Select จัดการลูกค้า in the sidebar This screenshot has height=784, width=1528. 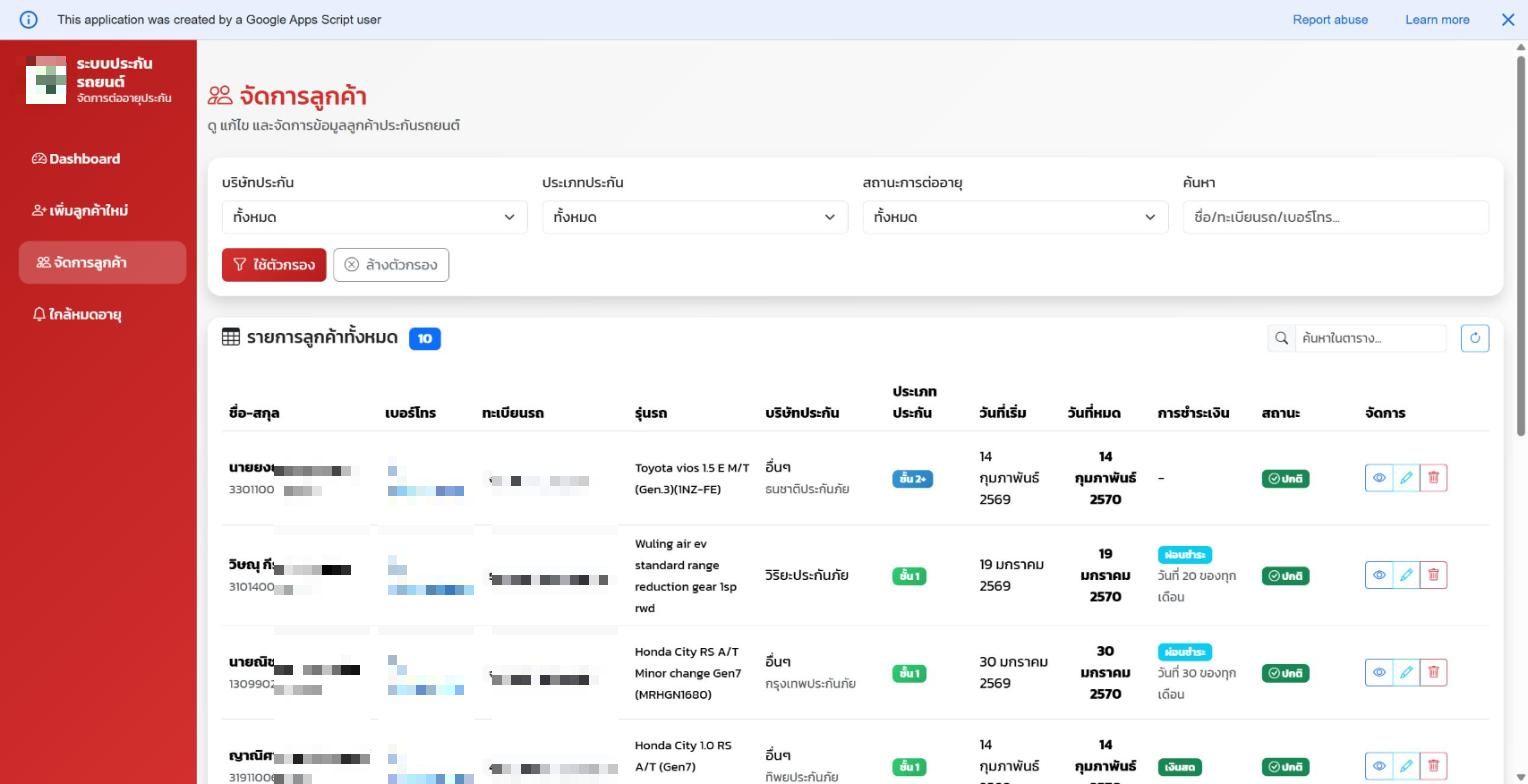pyautogui.click(x=102, y=262)
